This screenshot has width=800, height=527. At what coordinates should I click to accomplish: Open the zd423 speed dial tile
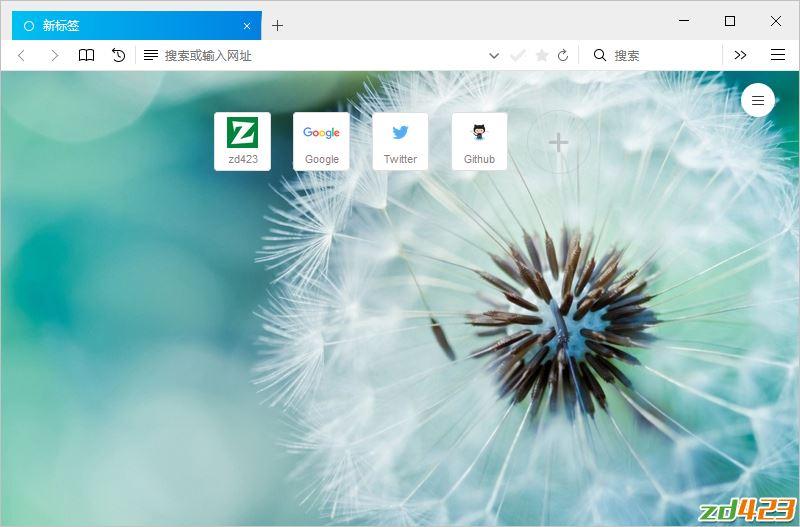(x=242, y=141)
